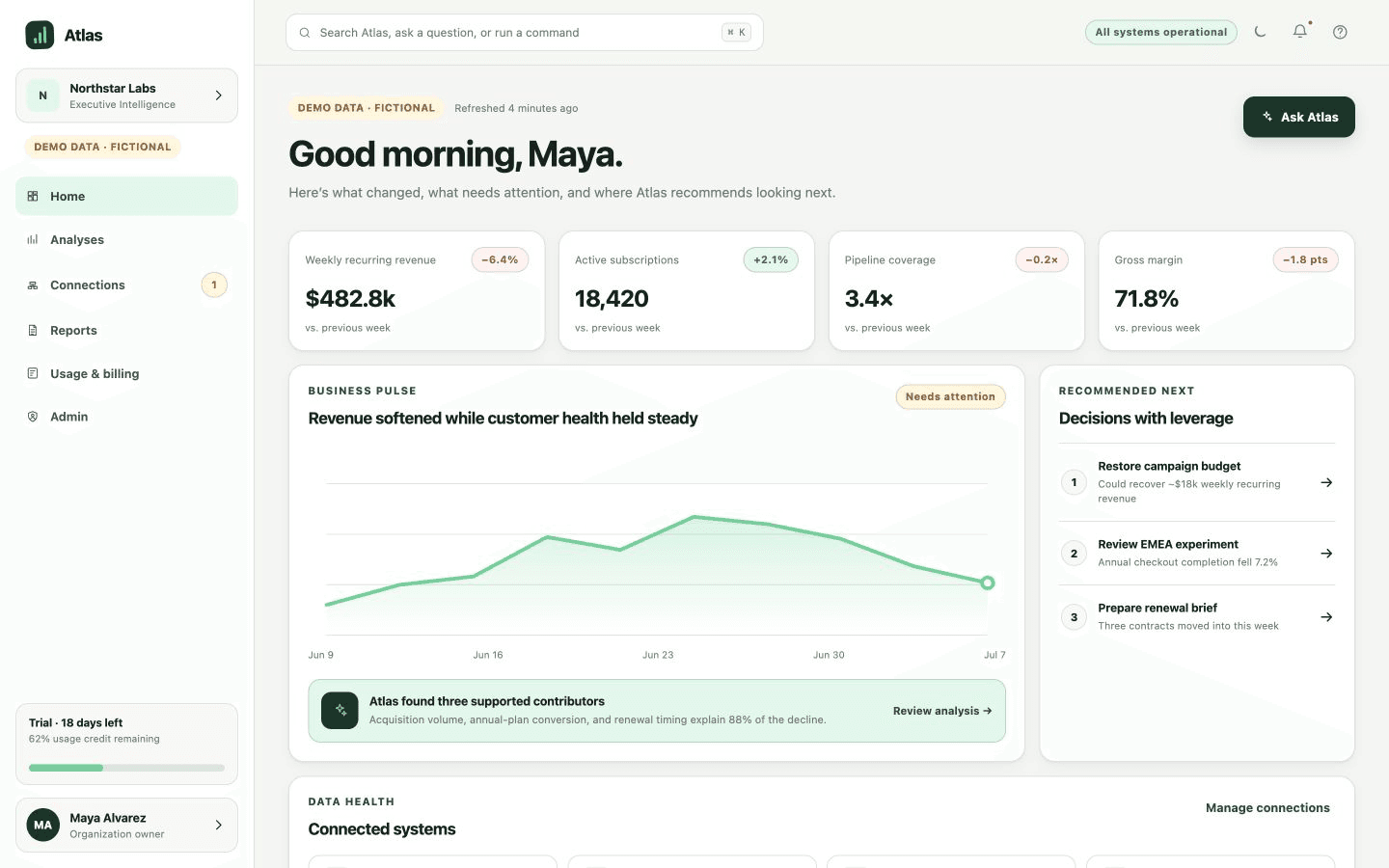Open Restore campaign budget recommendation

(x=1197, y=482)
